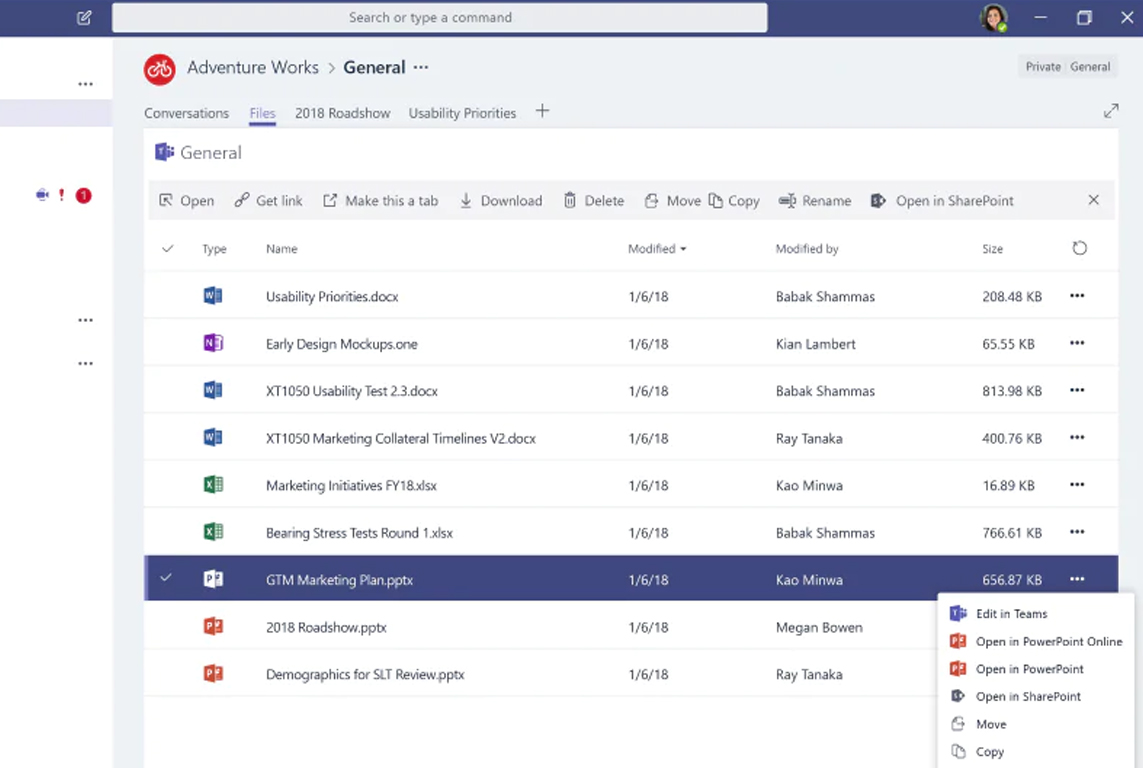This screenshot has width=1143, height=768.
Task: Open more options for XT1050 Marketing Collateral Timelines
Action: point(1077,438)
